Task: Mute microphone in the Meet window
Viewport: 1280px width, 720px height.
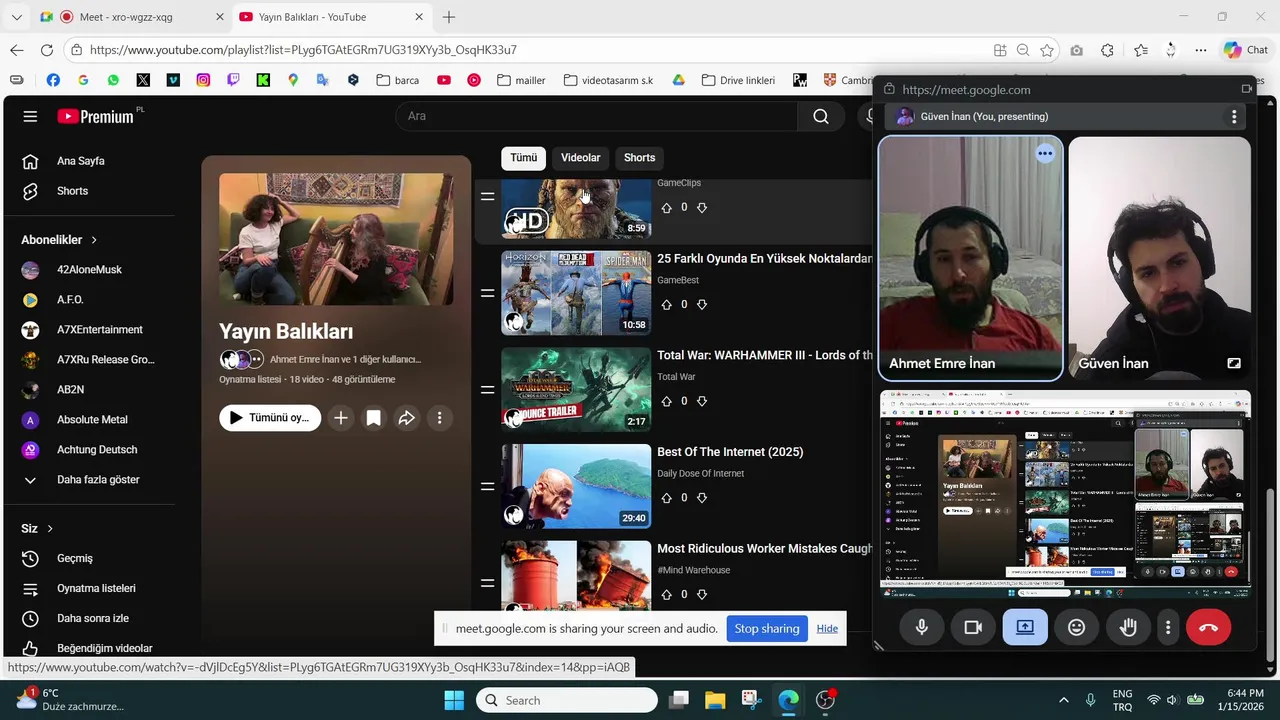Action: [922, 627]
